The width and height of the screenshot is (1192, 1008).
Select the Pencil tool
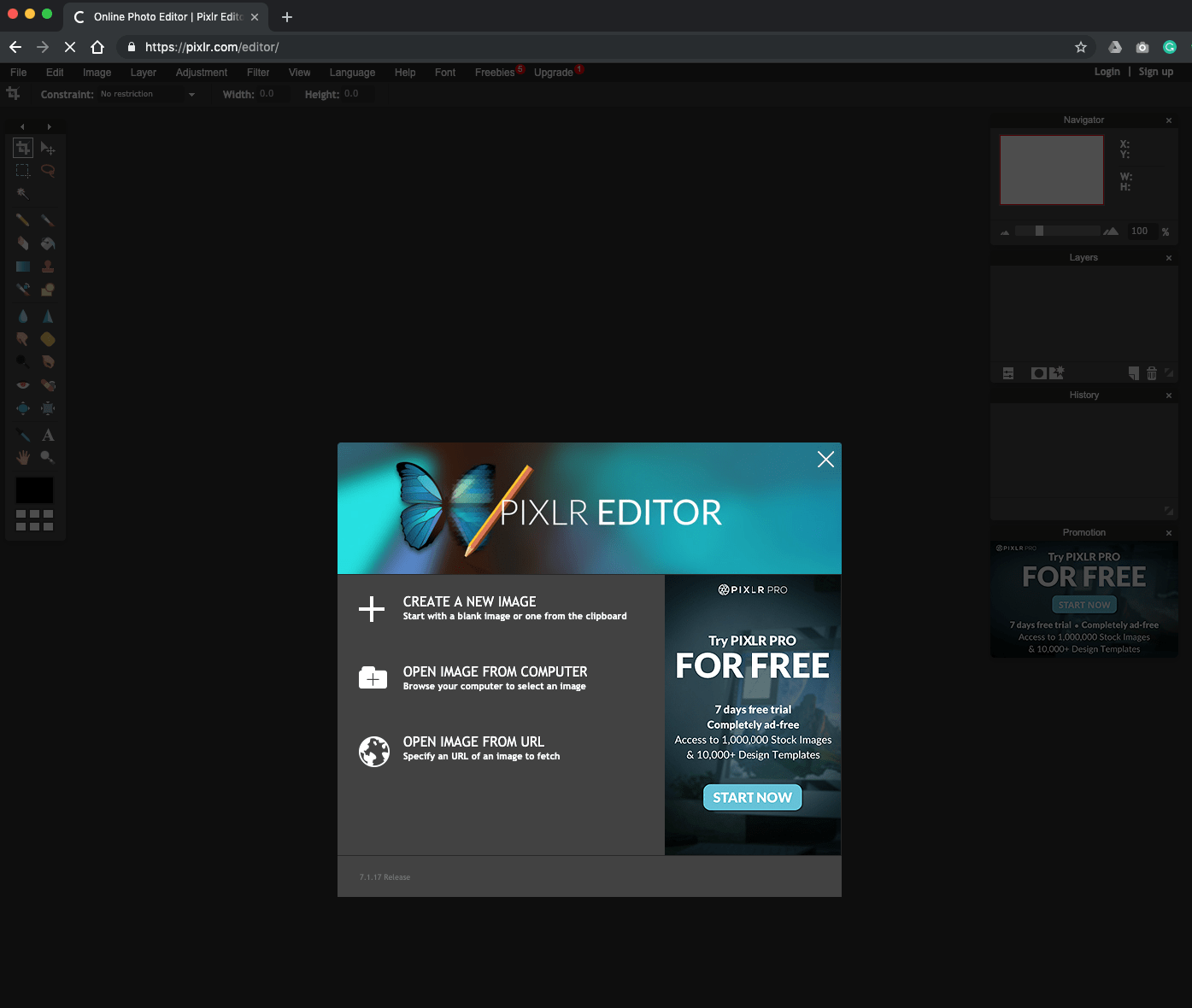pos(23,220)
